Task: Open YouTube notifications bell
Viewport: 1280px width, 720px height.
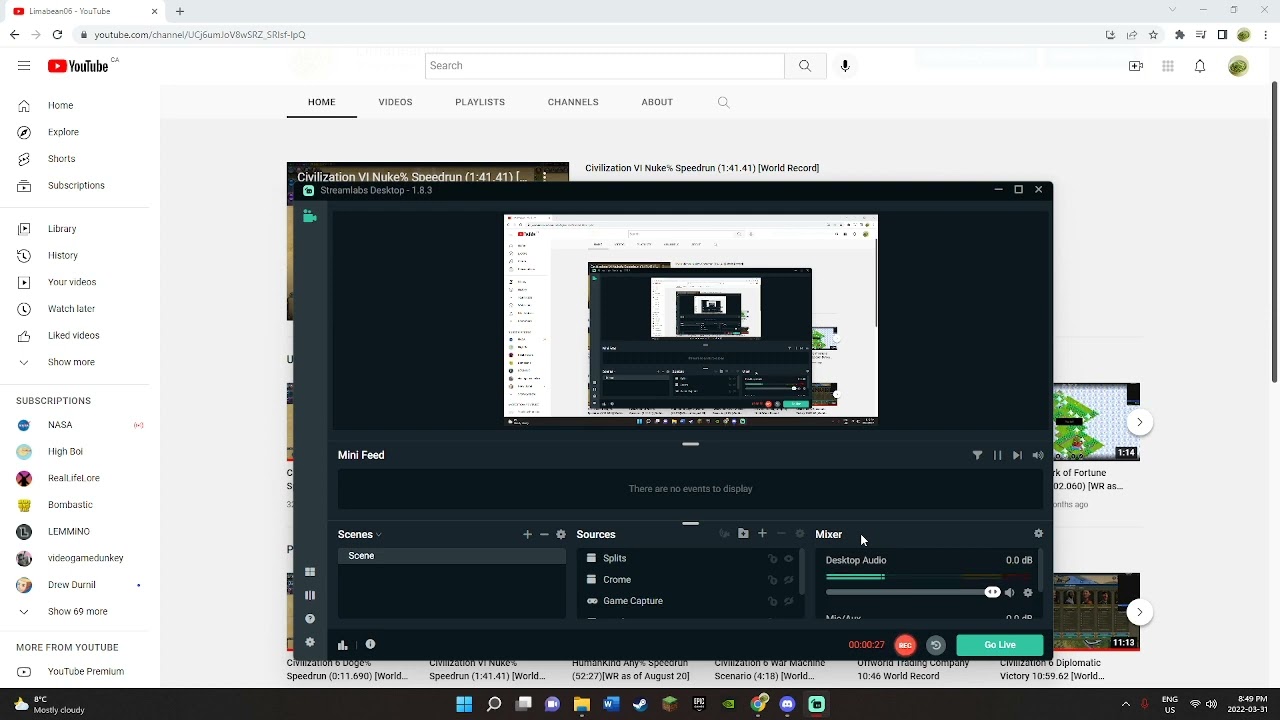Action: 1200,66
